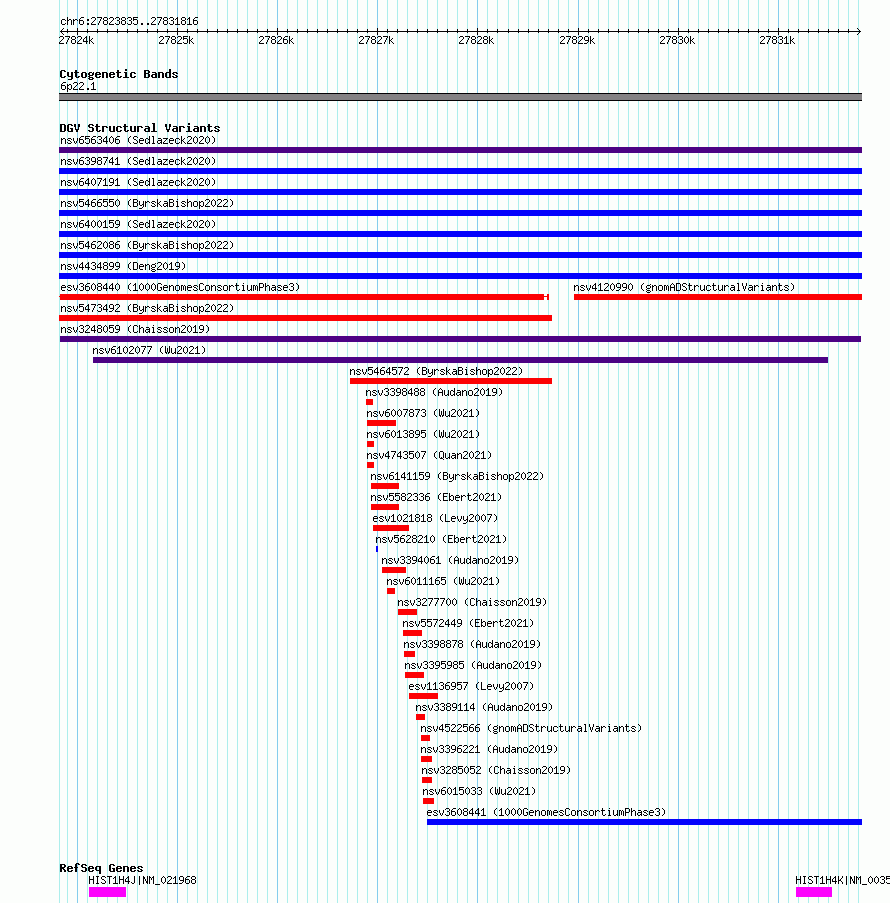This screenshot has height=903, width=890.
Task: Select esv1021818 (Levy2007) label
Action: (435, 519)
